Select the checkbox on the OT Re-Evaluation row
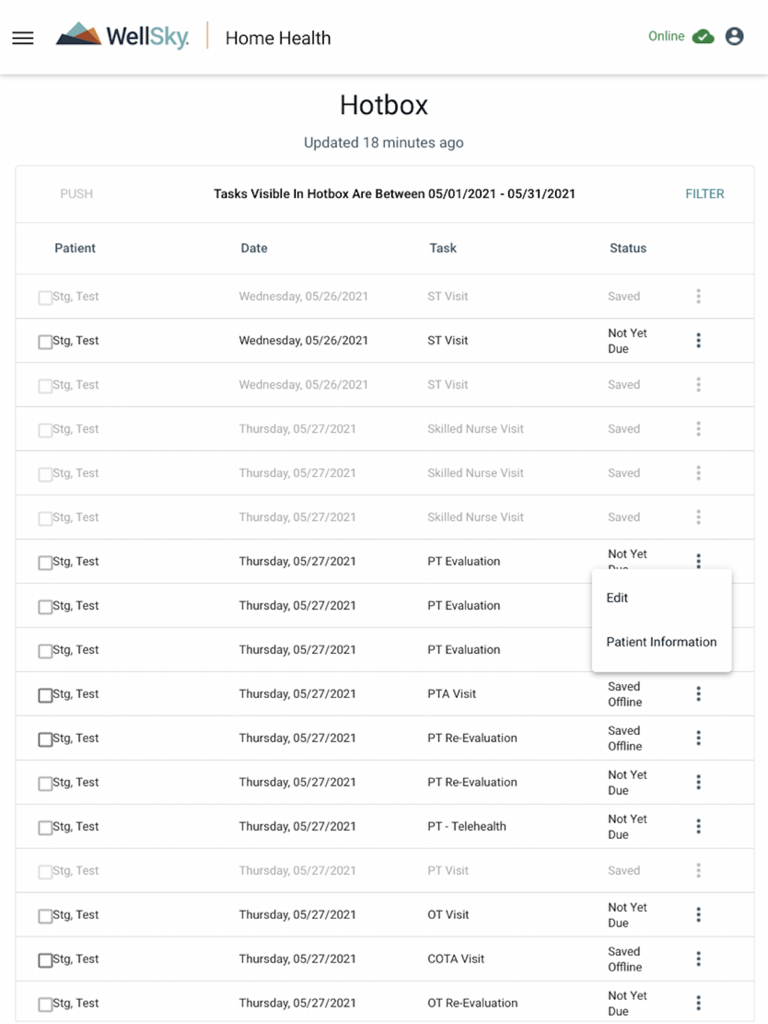Screen dimensions: 768x1024 44,1002
